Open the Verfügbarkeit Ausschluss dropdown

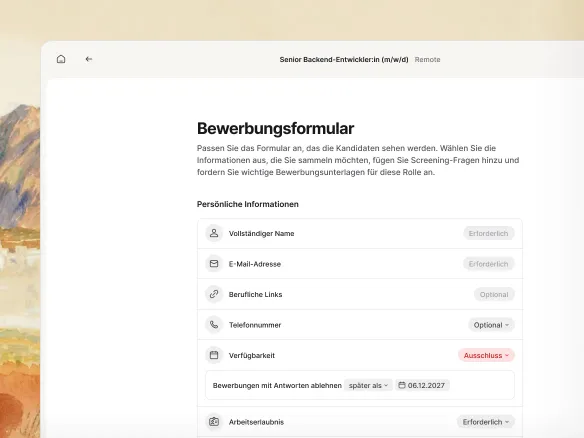(x=486, y=355)
